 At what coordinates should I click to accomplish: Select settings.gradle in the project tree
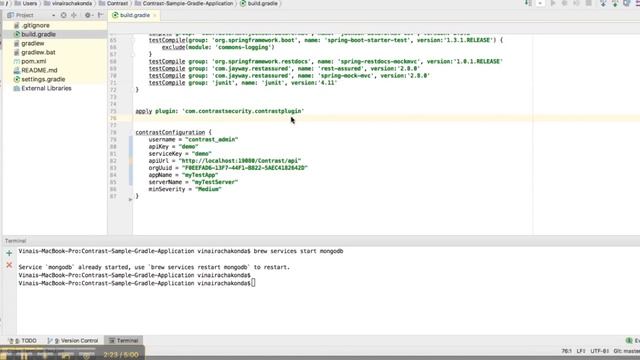click(x=43, y=79)
